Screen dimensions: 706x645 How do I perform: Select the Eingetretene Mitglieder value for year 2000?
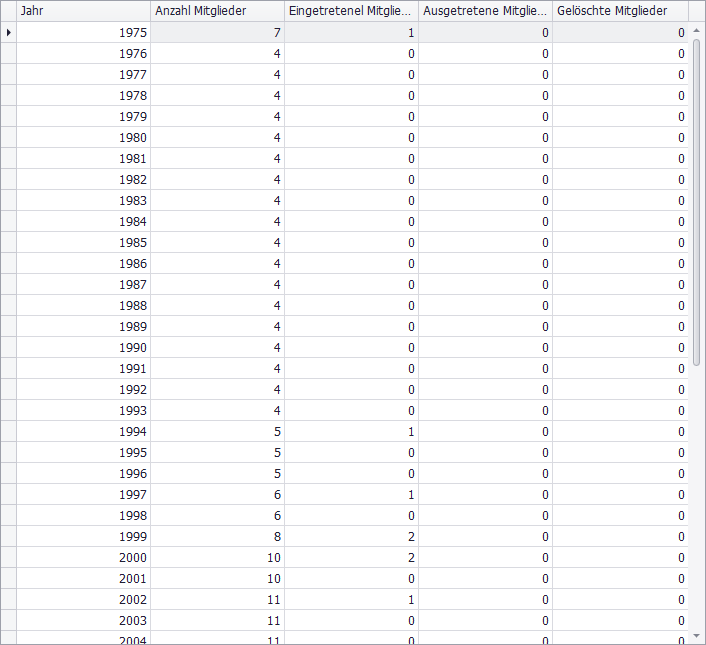click(351, 558)
